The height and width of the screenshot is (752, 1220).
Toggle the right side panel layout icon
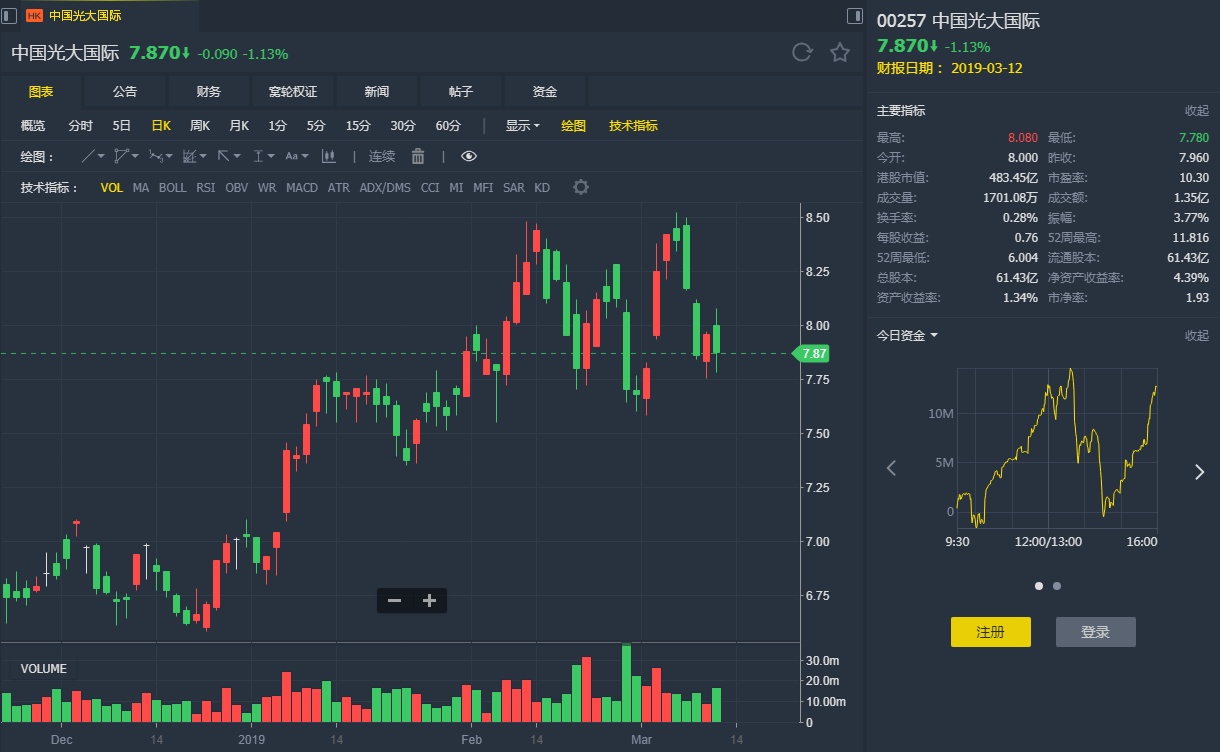(x=854, y=16)
